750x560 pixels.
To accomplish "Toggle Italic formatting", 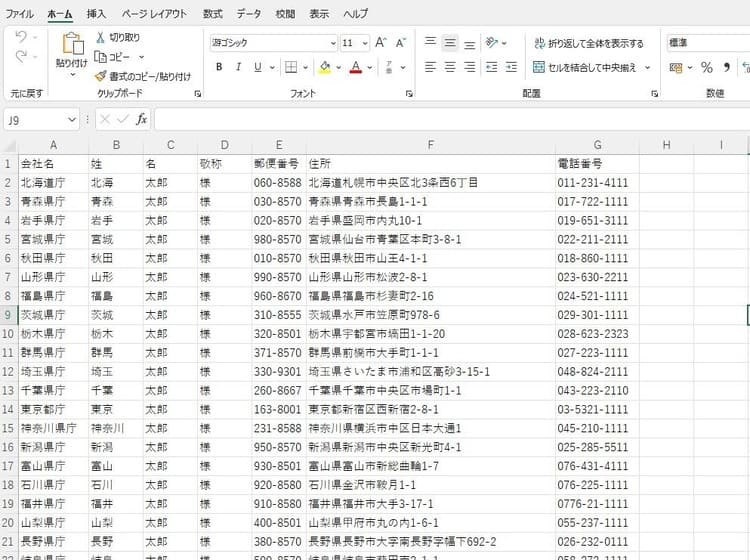I will [x=238, y=67].
